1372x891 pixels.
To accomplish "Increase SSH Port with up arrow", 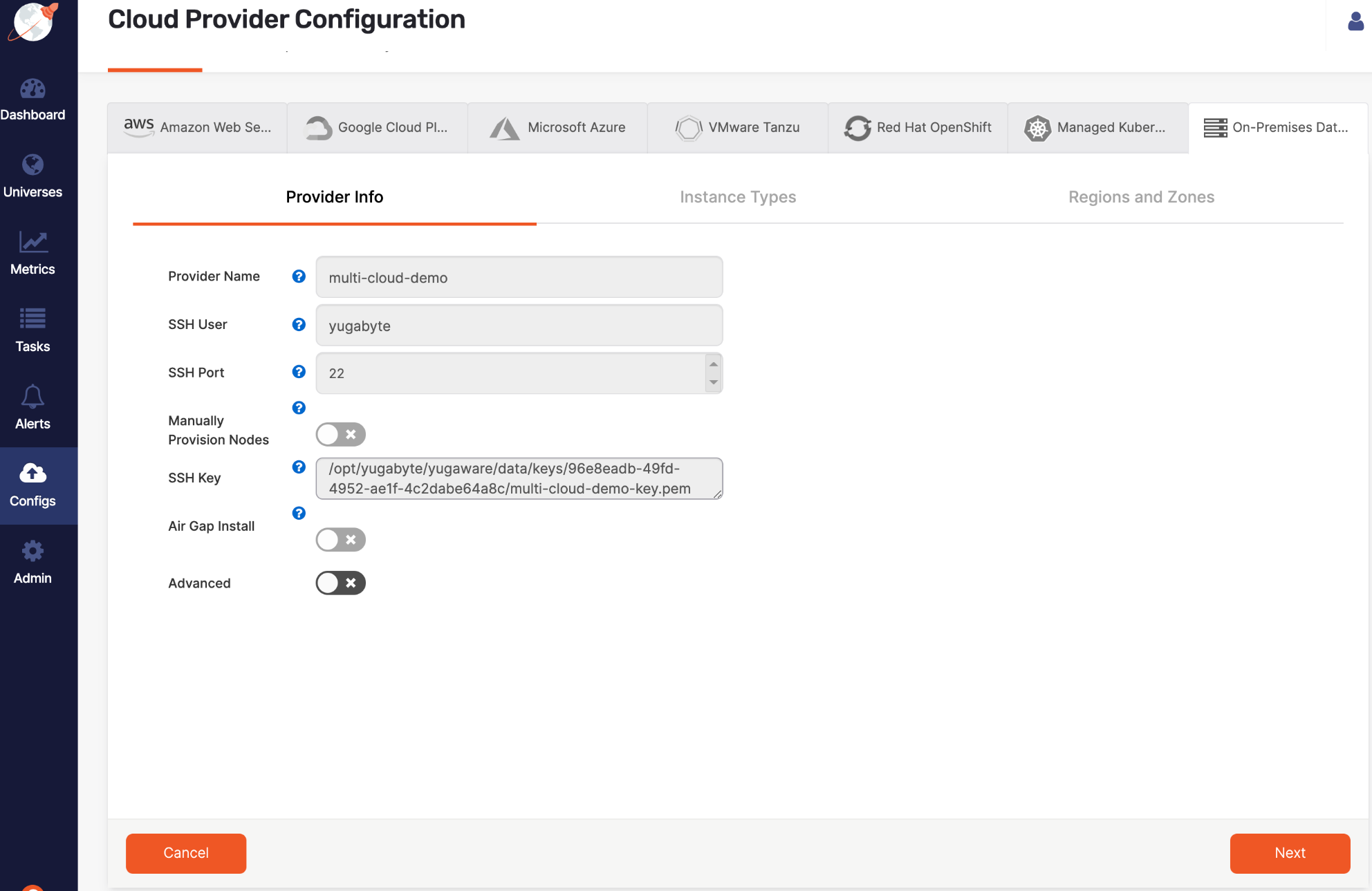I will (x=713, y=364).
